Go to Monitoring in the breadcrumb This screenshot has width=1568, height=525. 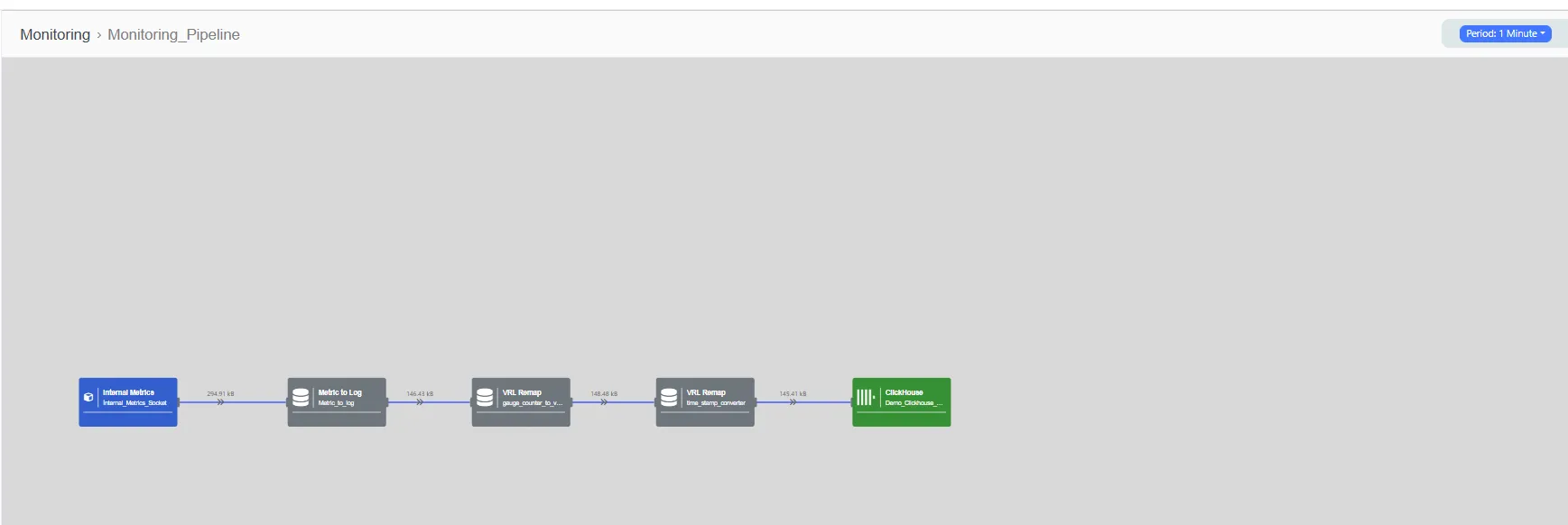click(55, 34)
